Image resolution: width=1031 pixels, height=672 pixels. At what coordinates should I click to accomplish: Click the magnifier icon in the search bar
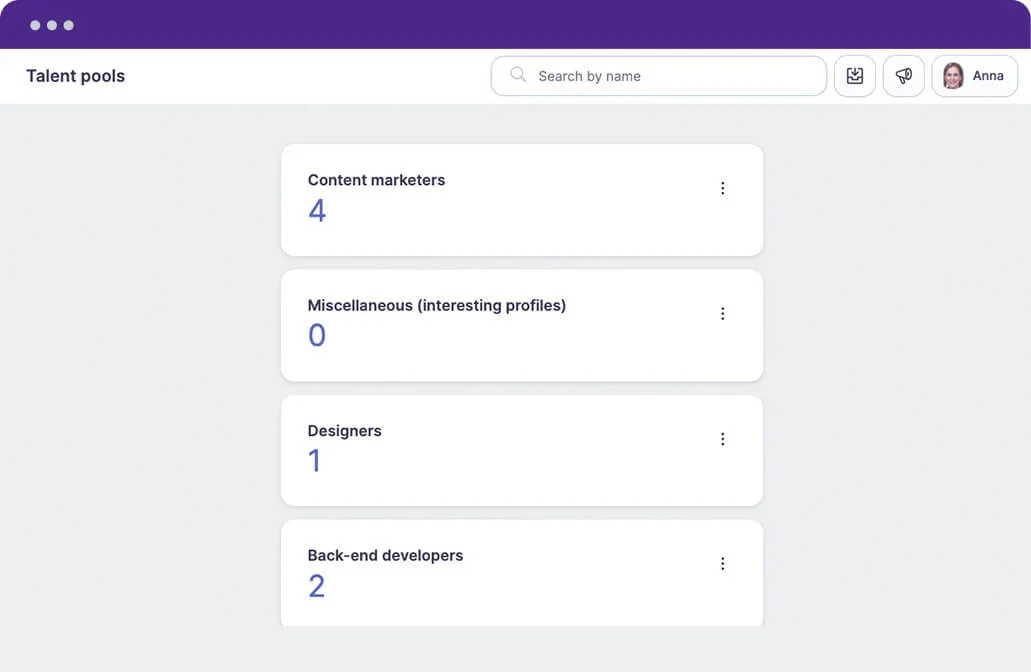[x=518, y=75]
